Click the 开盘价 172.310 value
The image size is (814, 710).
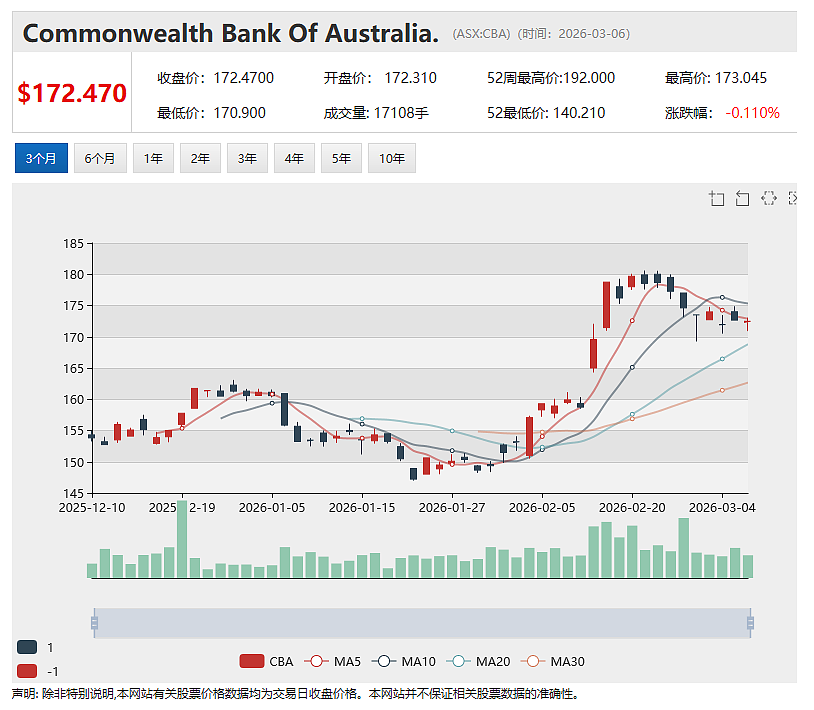[410, 78]
